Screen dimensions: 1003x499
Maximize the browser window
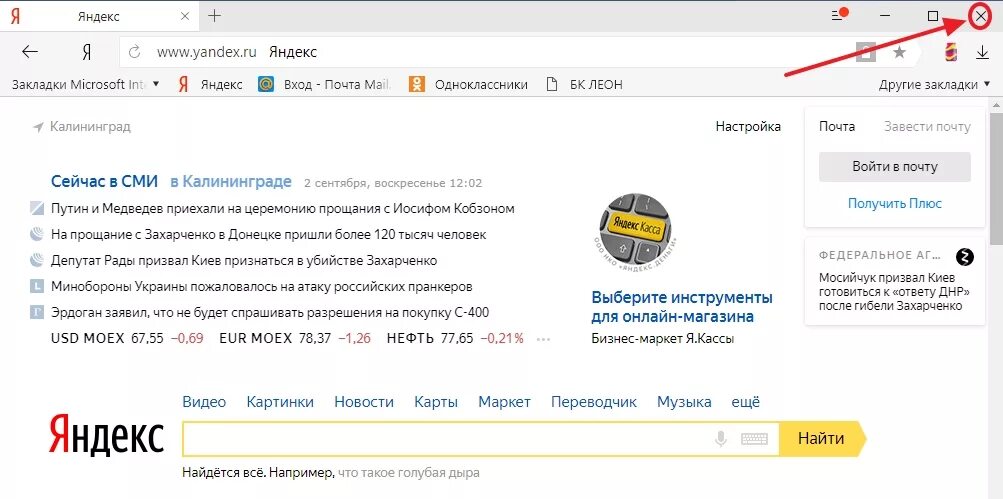pyautogui.click(x=933, y=16)
